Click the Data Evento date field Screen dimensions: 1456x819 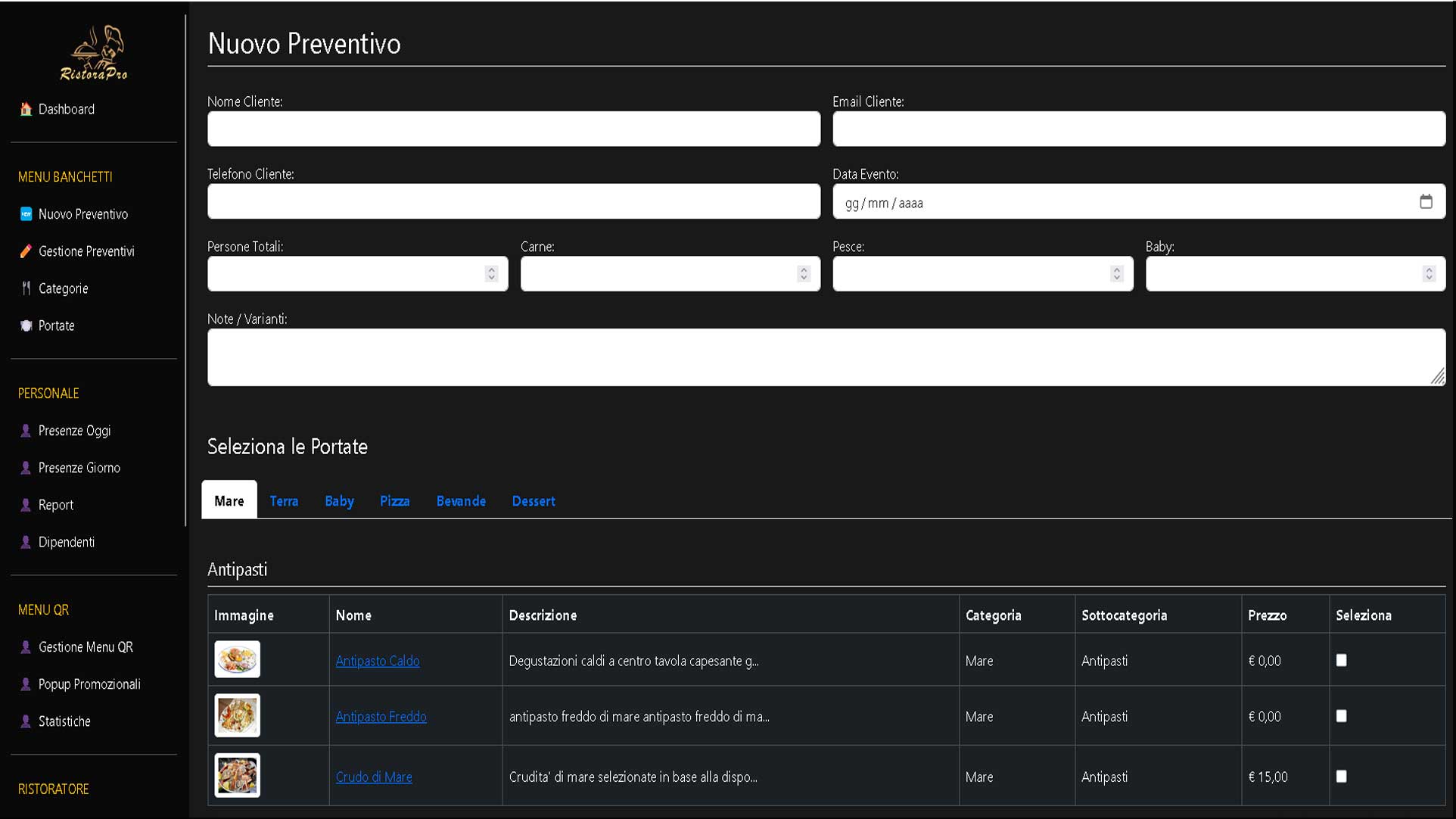point(1139,201)
